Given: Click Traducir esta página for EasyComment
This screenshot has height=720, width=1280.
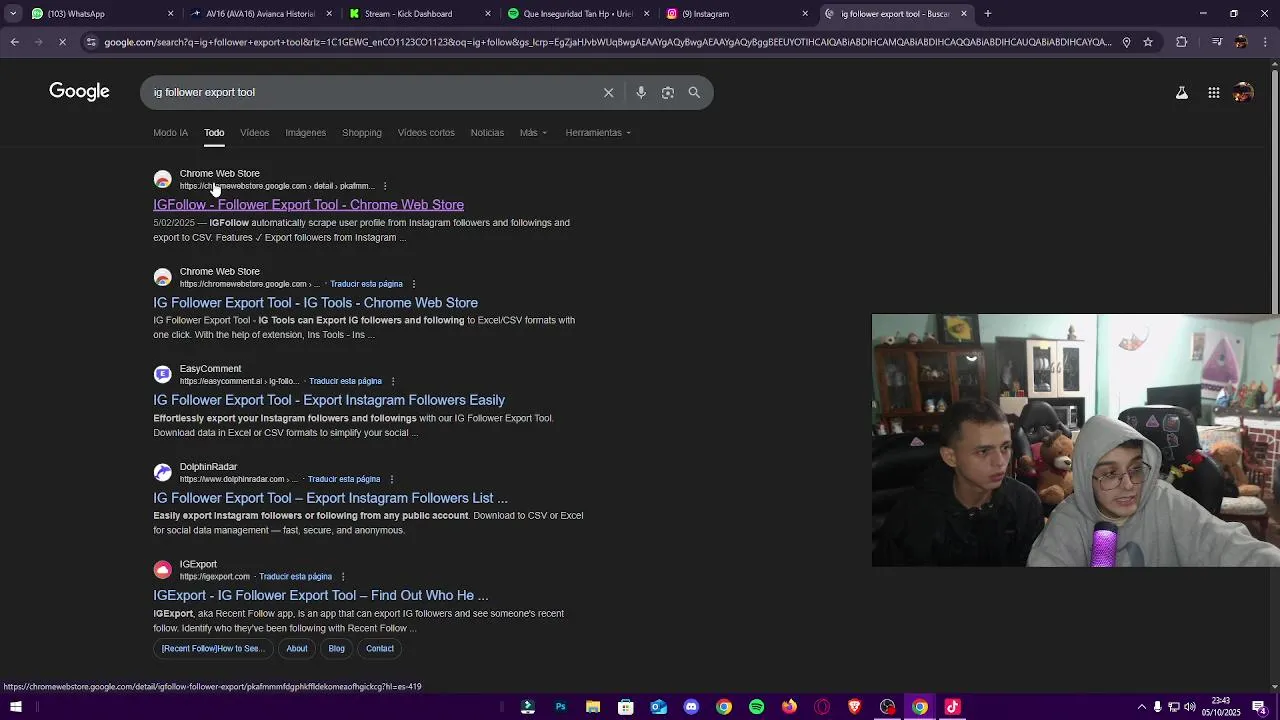Looking at the screenshot, I should point(345,381).
